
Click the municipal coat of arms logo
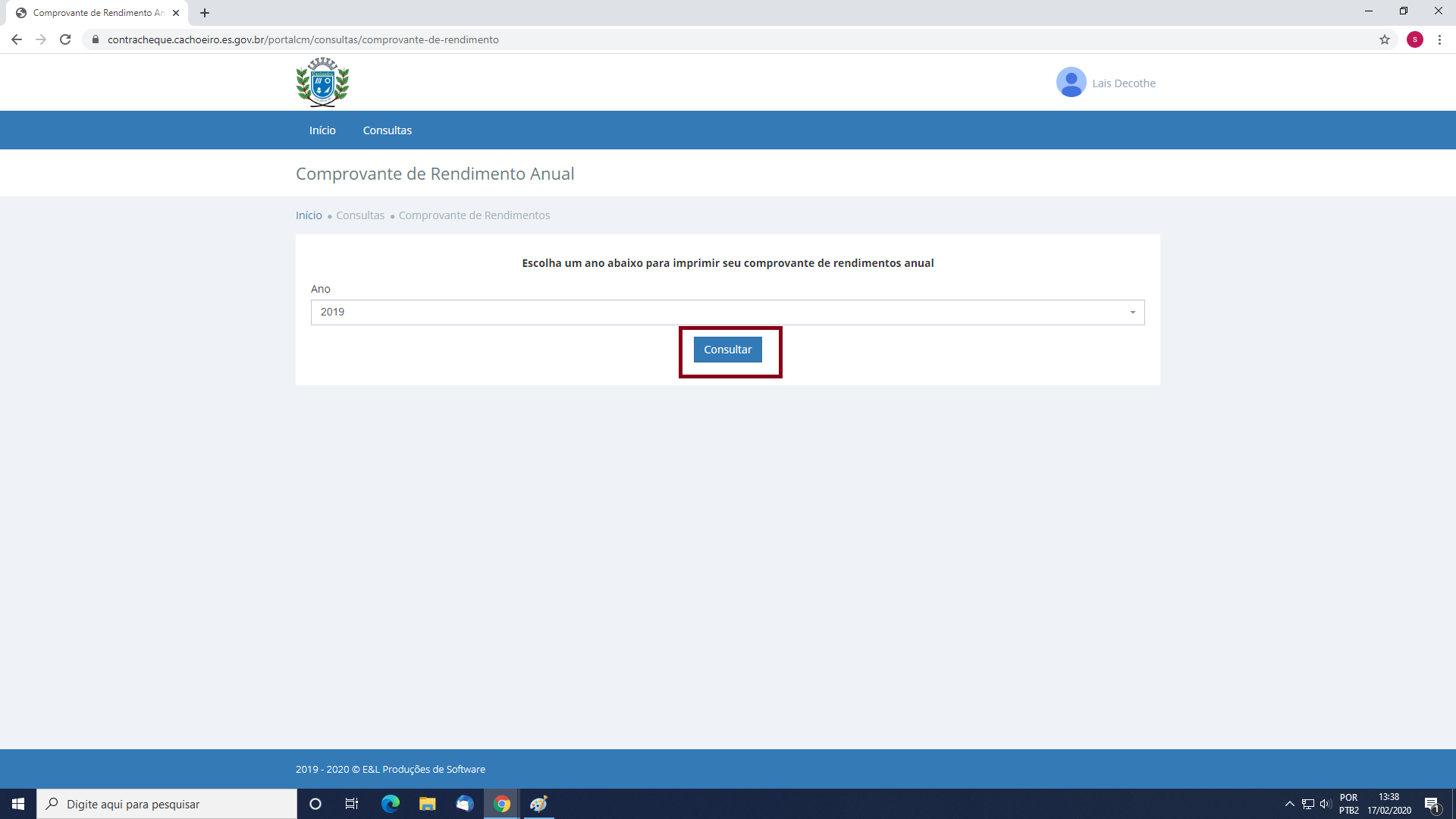click(322, 82)
